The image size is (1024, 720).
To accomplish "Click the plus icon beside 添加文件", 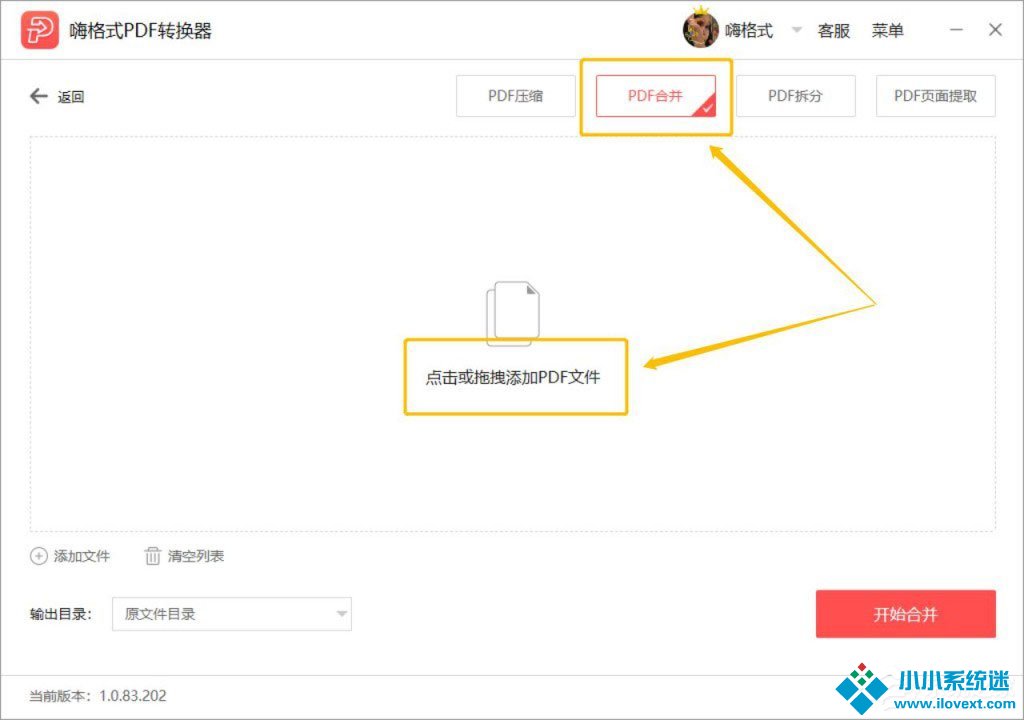I will coord(39,556).
